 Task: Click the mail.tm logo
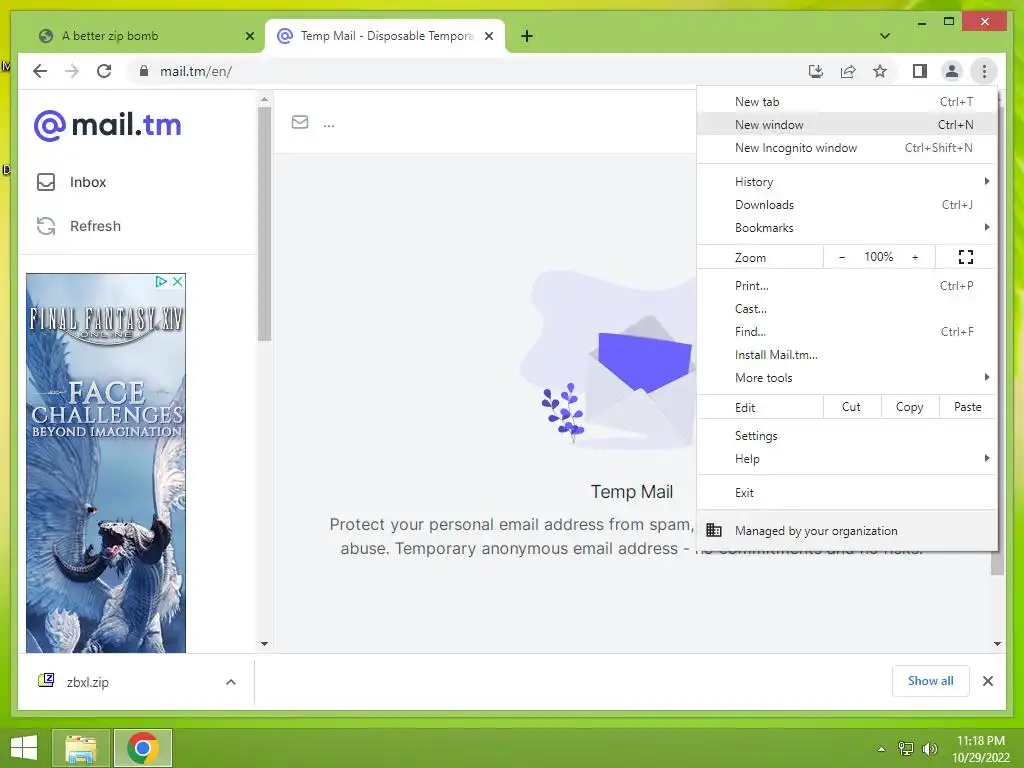[108, 125]
